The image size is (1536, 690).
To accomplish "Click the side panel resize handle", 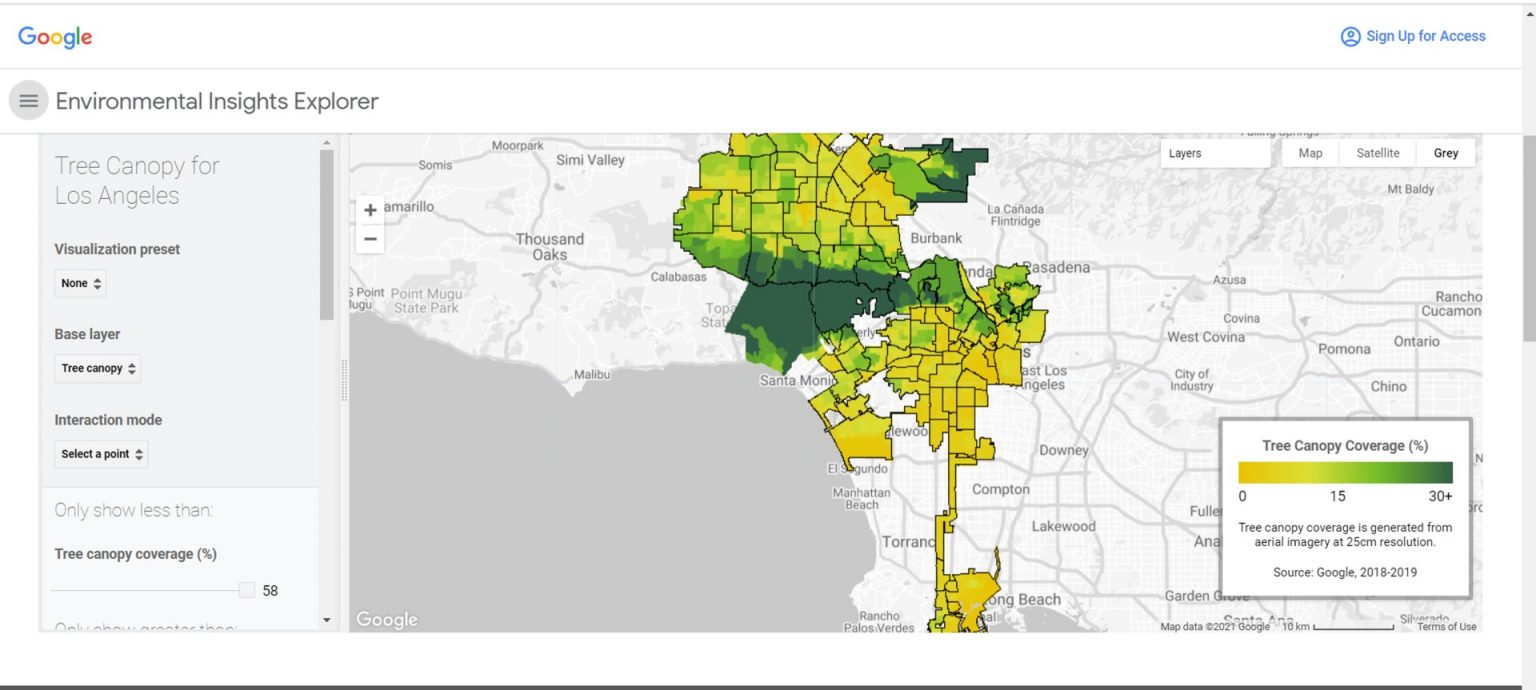I will (x=345, y=382).
